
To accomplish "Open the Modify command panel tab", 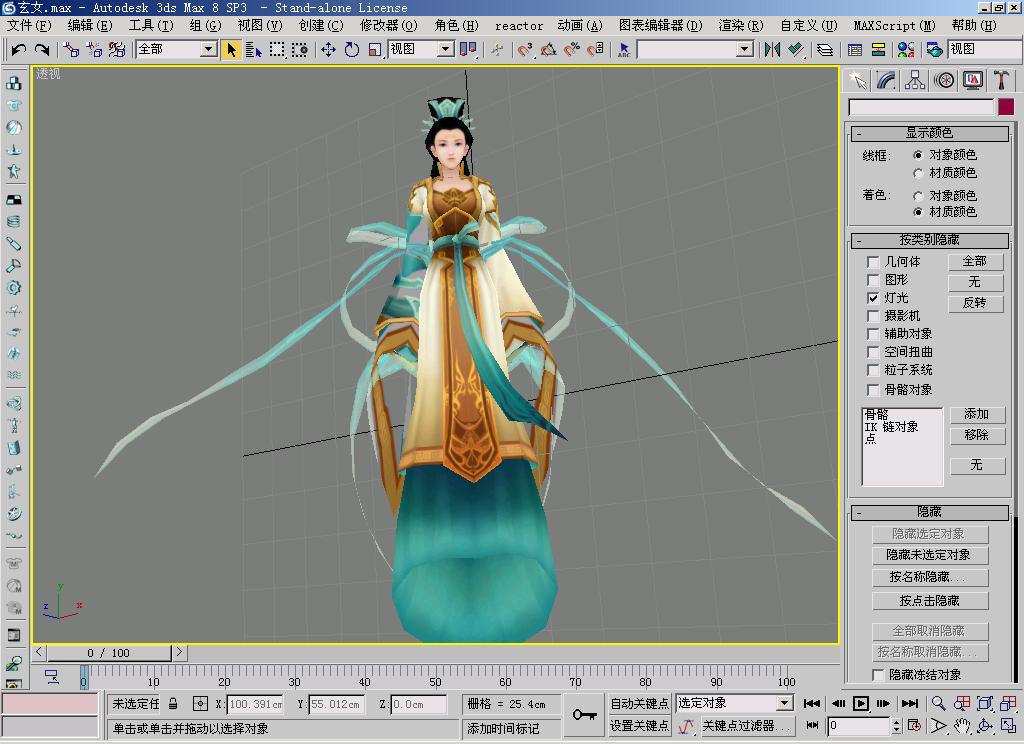I will pyautogui.click(x=887, y=81).
